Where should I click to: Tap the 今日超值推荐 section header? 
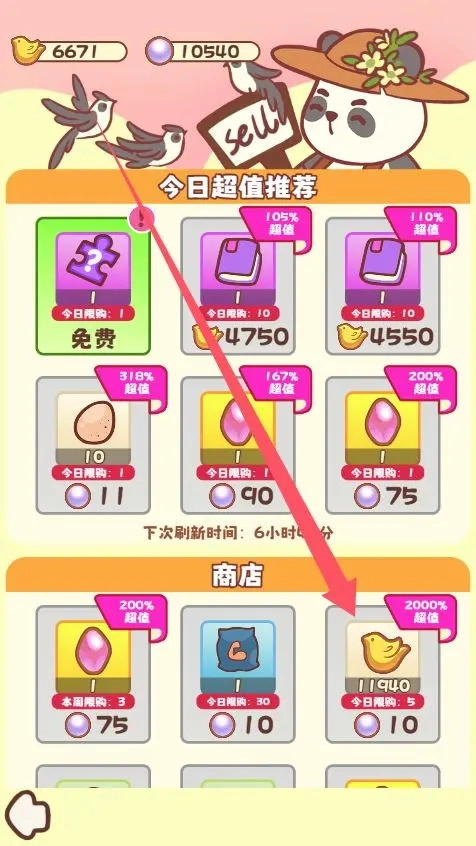[x=238, y=187]
